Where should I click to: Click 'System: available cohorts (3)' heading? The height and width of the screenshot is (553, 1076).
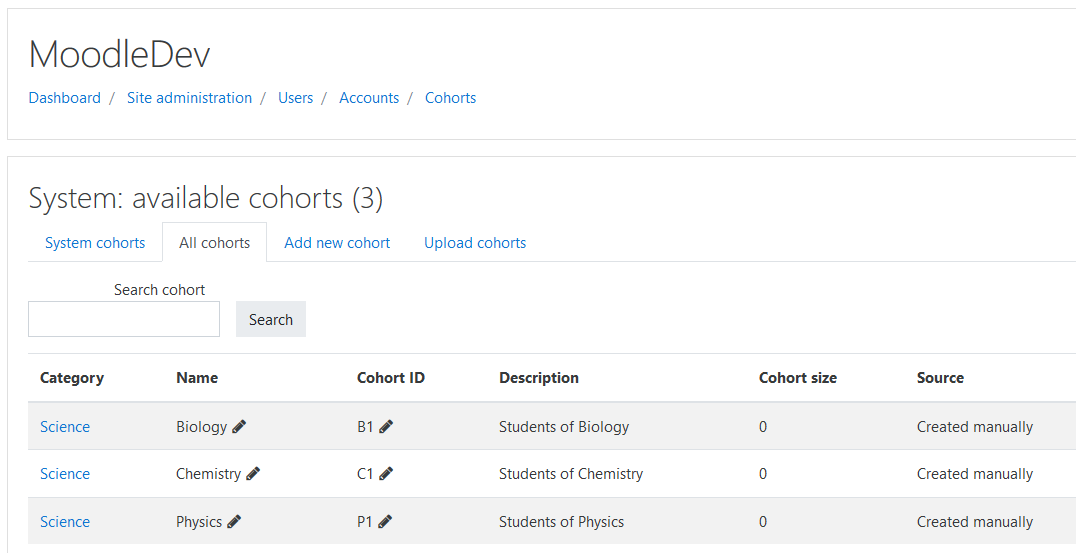(206, 198)
